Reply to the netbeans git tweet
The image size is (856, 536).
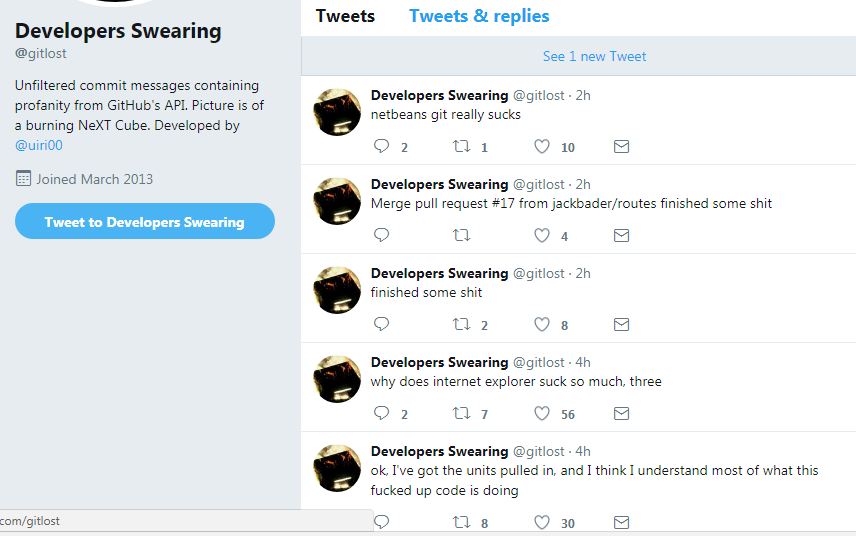pyautogui.click(x=381, y=147)
